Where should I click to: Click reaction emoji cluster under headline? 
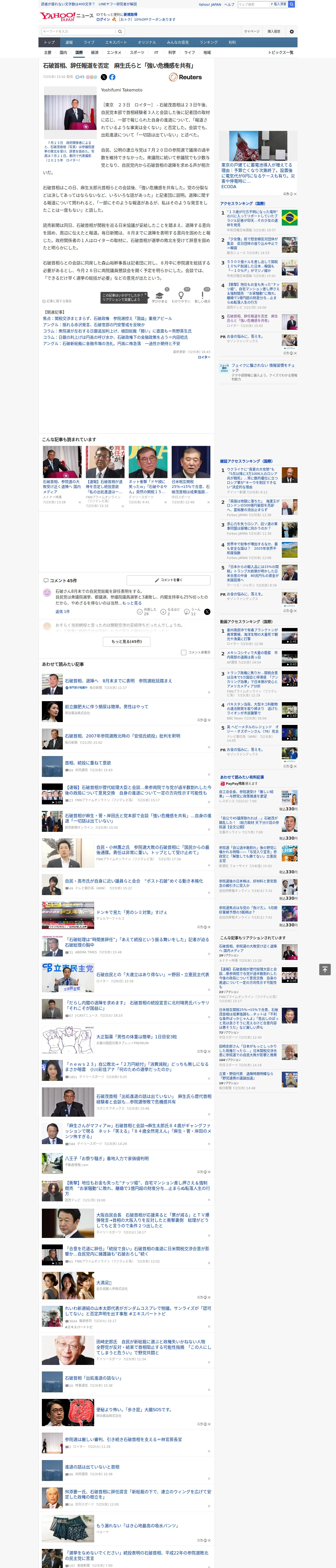[92, 77]
